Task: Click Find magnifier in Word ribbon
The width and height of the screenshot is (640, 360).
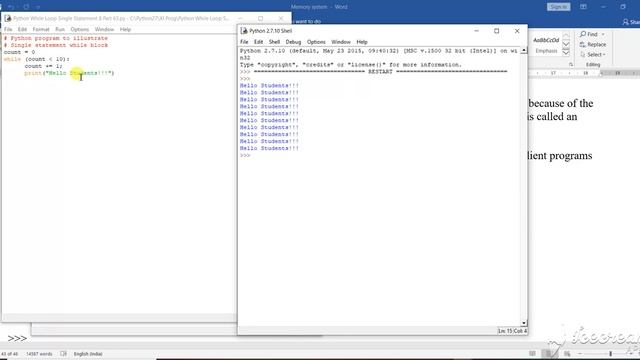Action: [x=583, y=34]
